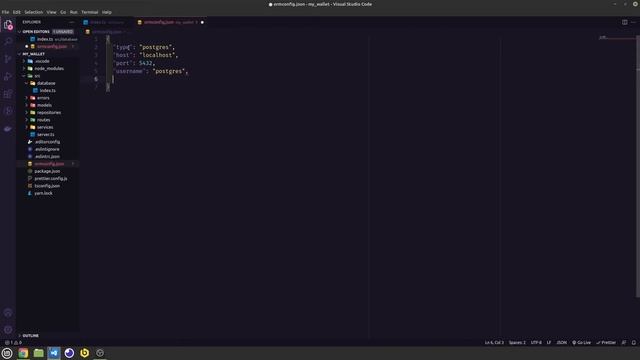Open the Selection menu

[x=33, y=12]
